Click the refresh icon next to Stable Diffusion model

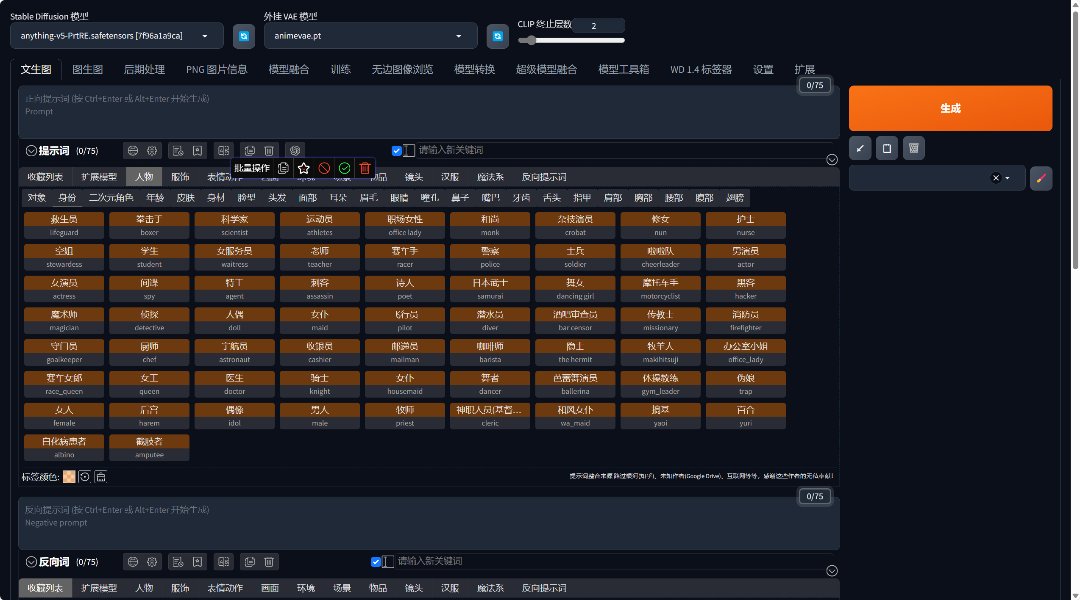(243, 36)
